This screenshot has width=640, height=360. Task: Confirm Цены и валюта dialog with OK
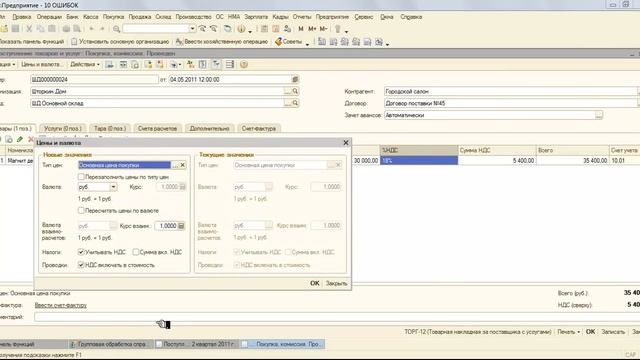(x=315, y=283)
